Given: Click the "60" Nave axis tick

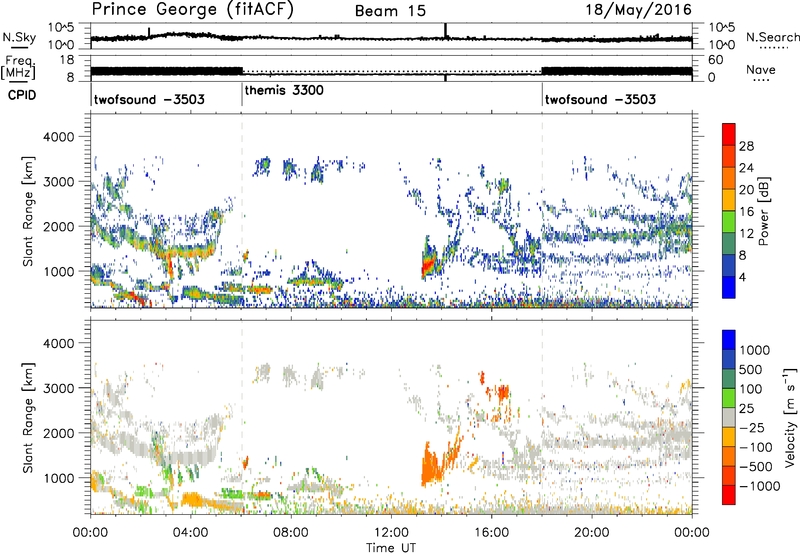Looking at the screenshot, I should click(716, 60).
